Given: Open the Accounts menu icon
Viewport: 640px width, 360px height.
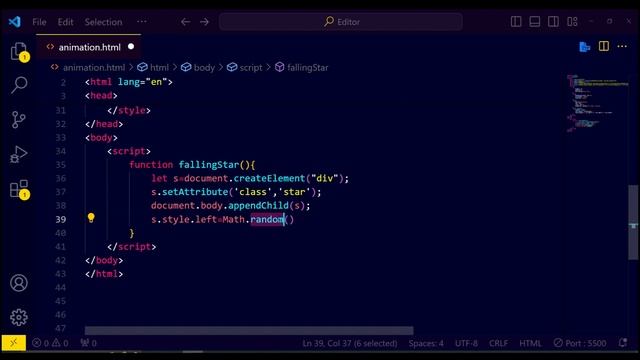Looking at the screenshot, I should (19, 283).
